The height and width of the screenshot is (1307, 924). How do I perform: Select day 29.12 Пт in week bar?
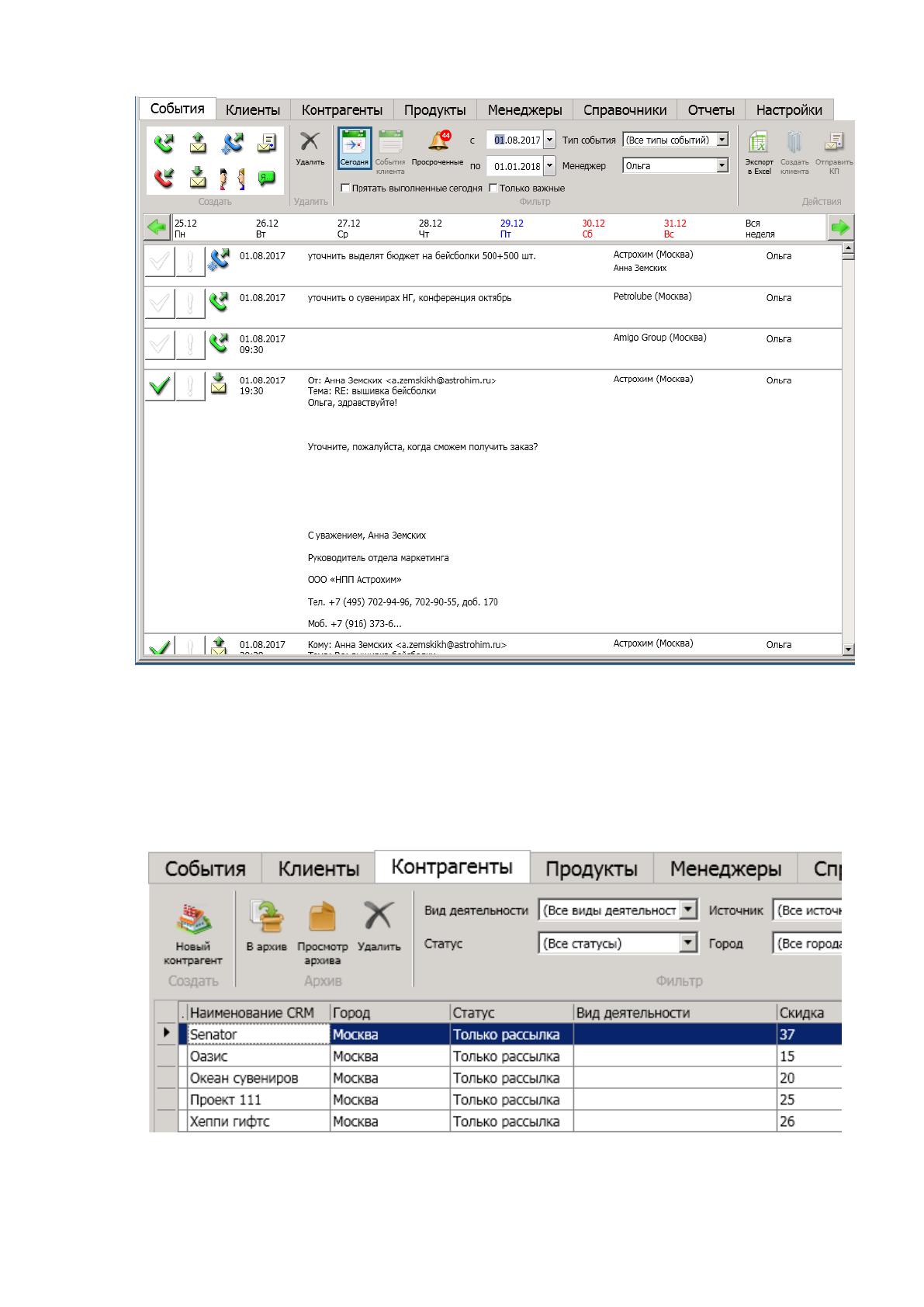[x=511, y=228]
